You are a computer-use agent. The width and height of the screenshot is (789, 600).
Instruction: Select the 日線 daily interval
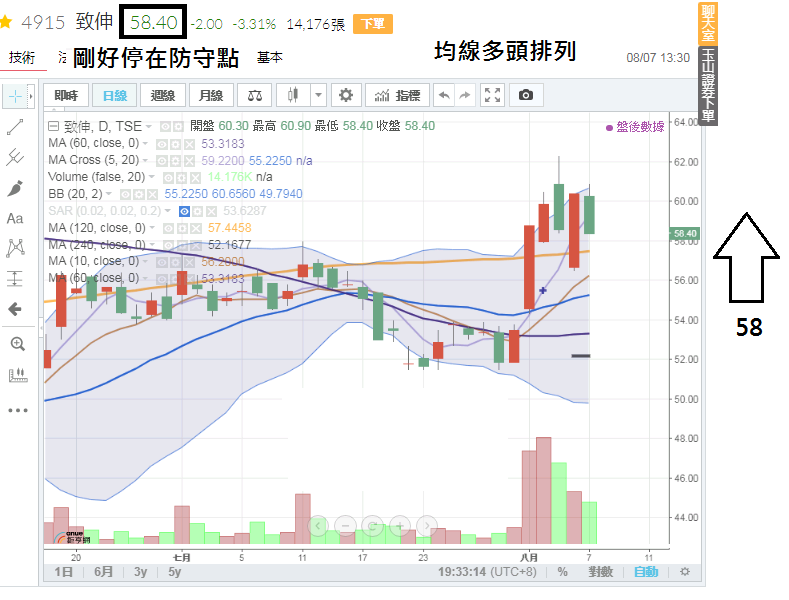(x=115, y=95)
